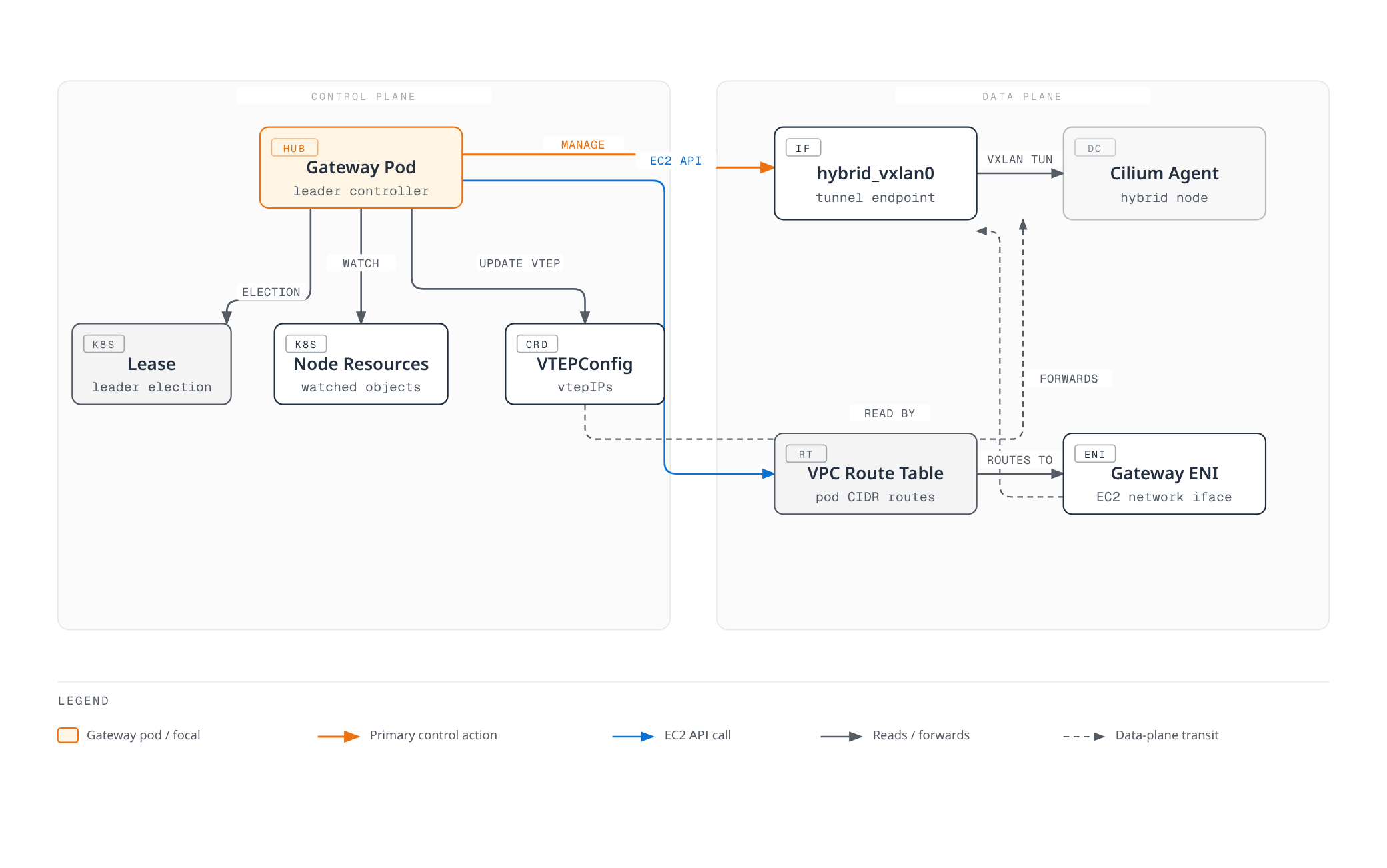Click the DC badge on Cilium Agent
This screenshot has height=868, width=1387.
pyautogui.click(x=1094, y=148)
